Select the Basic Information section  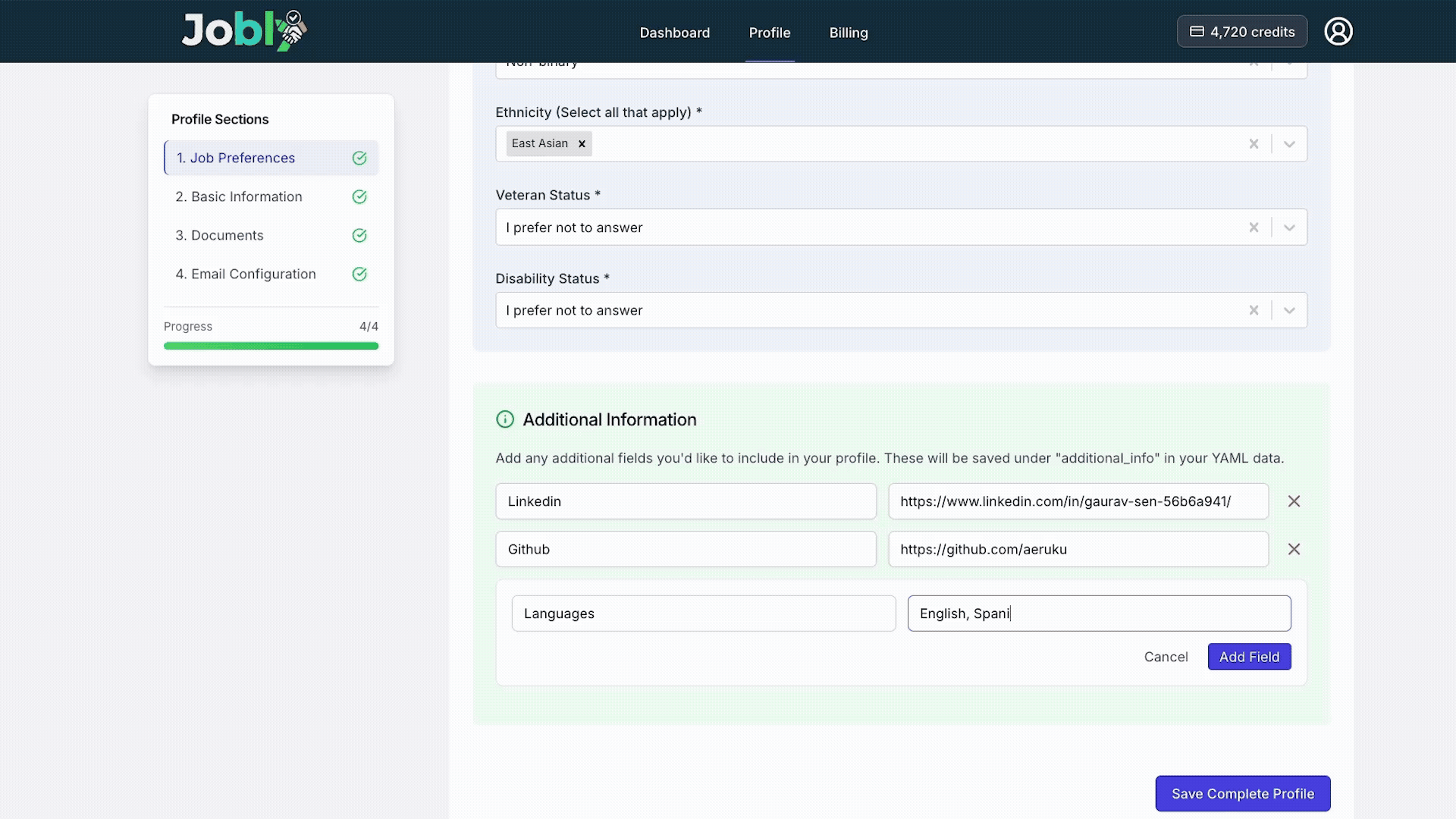[x=239, y=196]
